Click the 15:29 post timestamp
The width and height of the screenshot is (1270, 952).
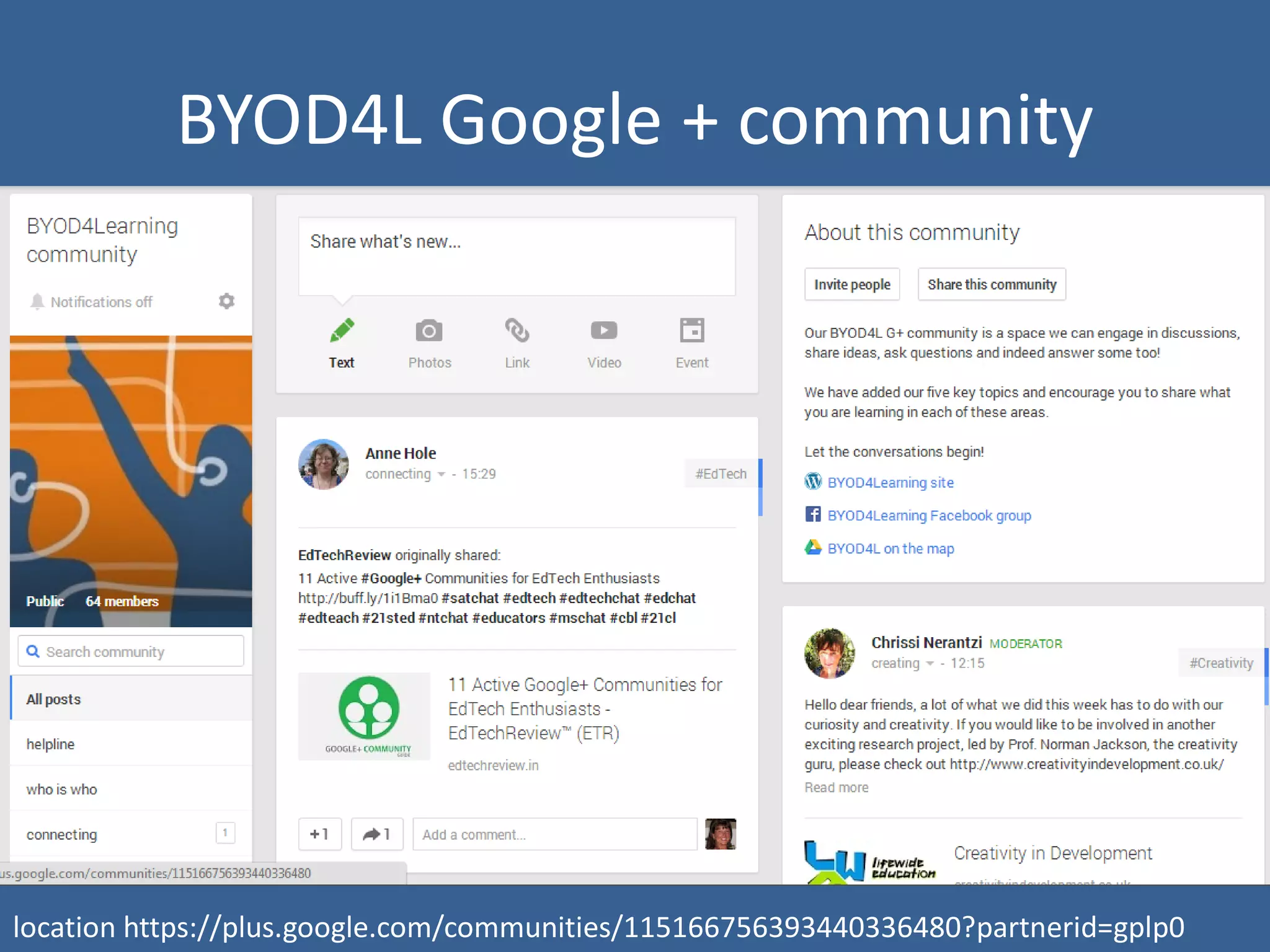[479, 474]
